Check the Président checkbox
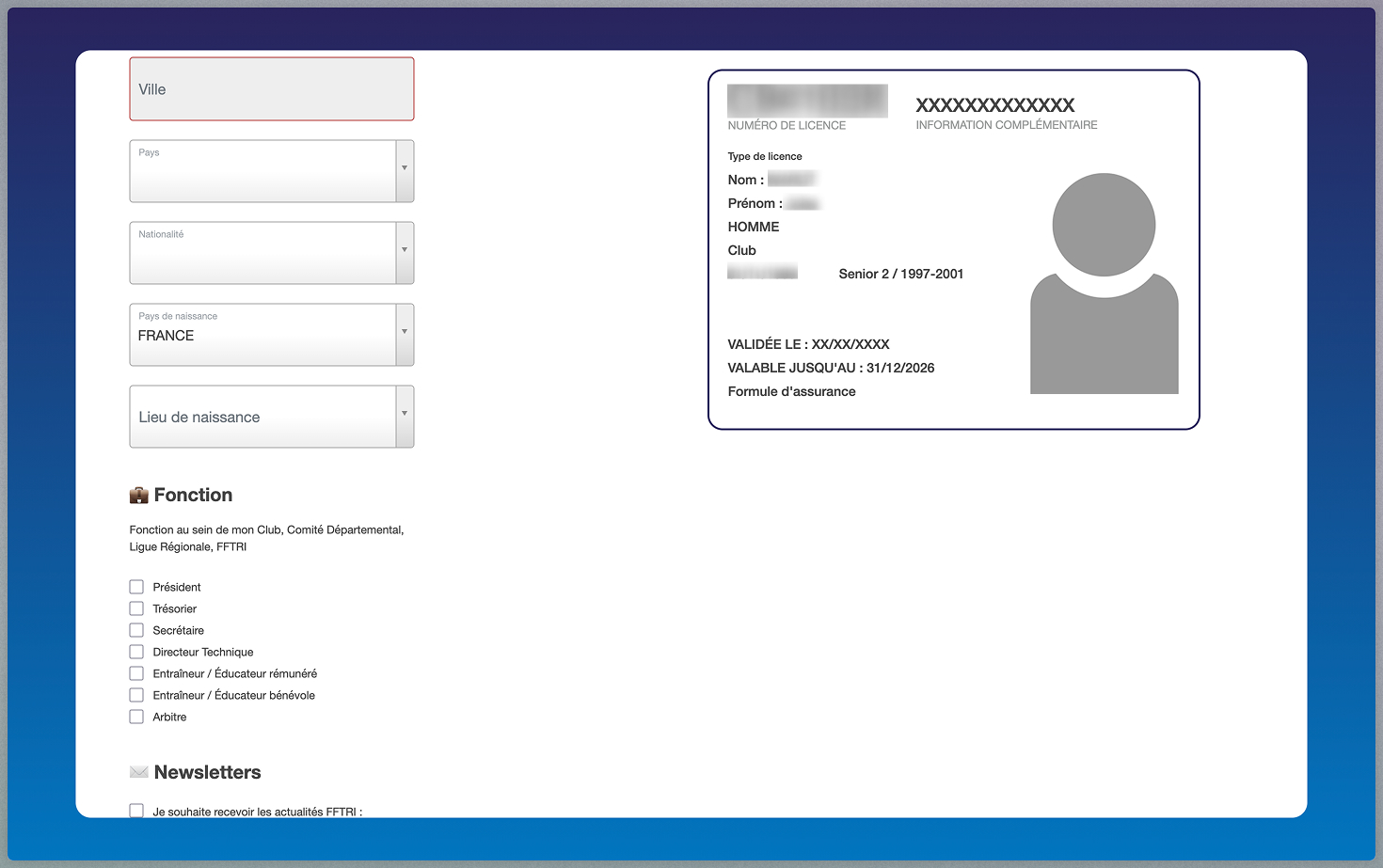This screenshot has width=1383, height=868. coord(136,587)
